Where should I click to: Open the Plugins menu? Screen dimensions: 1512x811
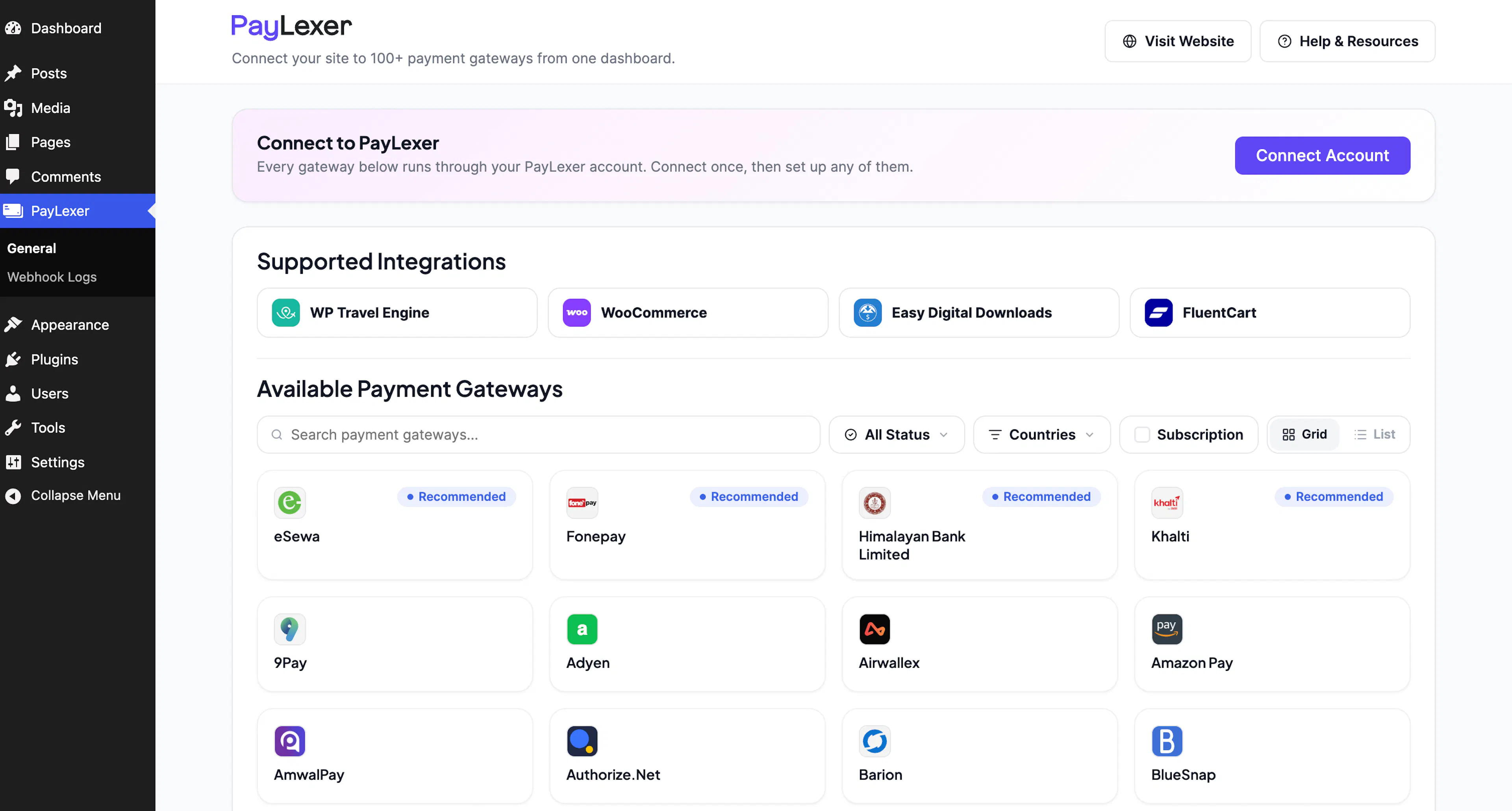click(78, 359)
